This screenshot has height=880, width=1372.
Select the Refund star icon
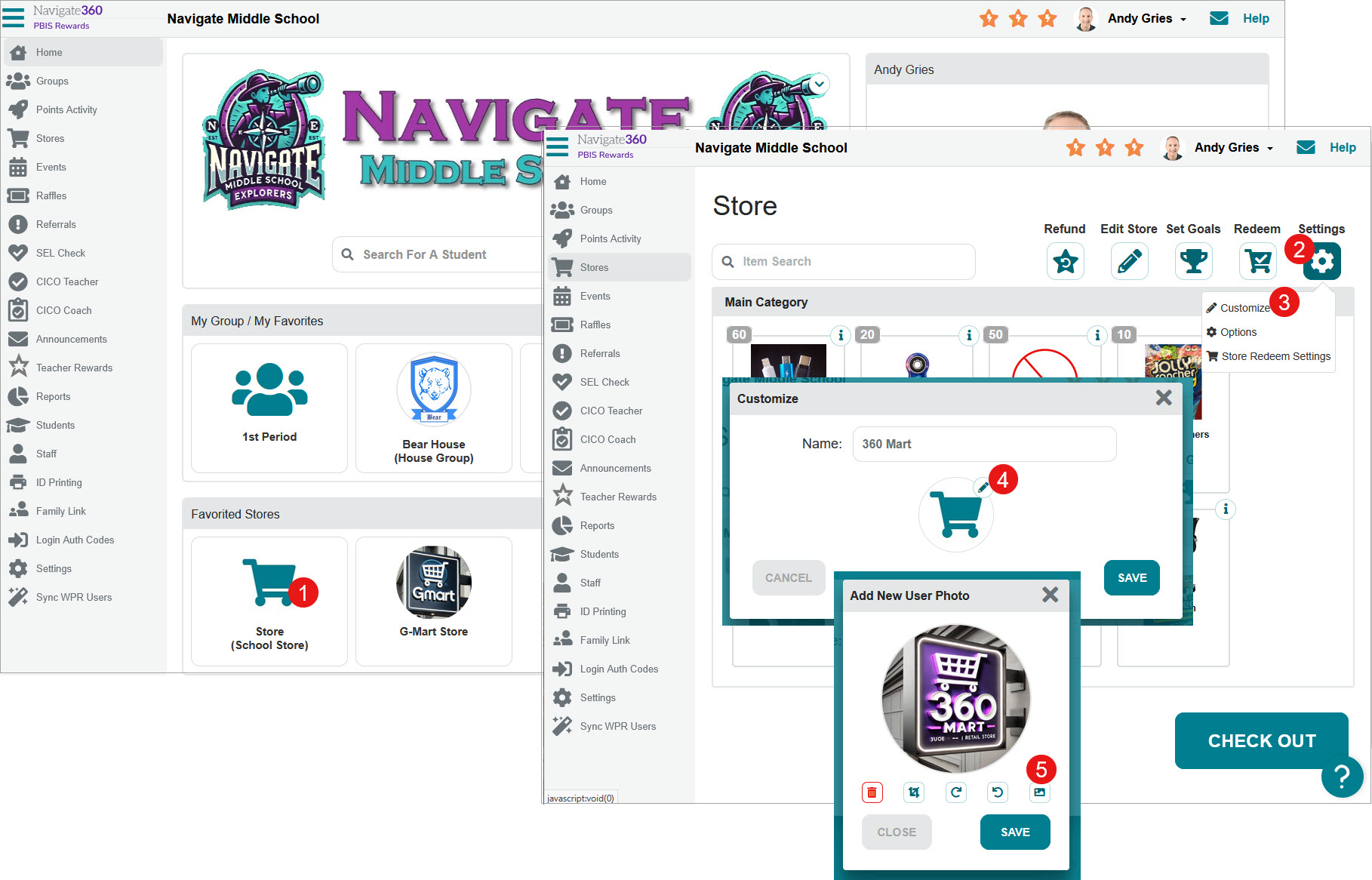1065,261
